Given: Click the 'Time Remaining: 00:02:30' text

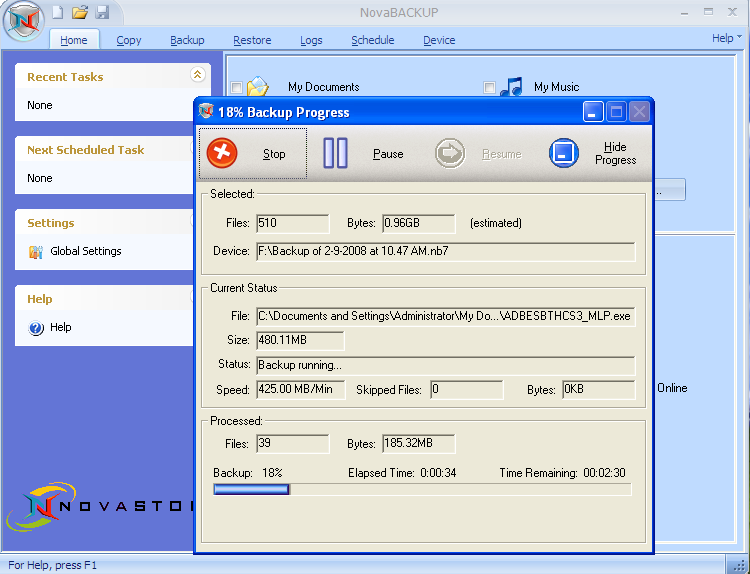Looking at the screenshot, I should [562, 473].
